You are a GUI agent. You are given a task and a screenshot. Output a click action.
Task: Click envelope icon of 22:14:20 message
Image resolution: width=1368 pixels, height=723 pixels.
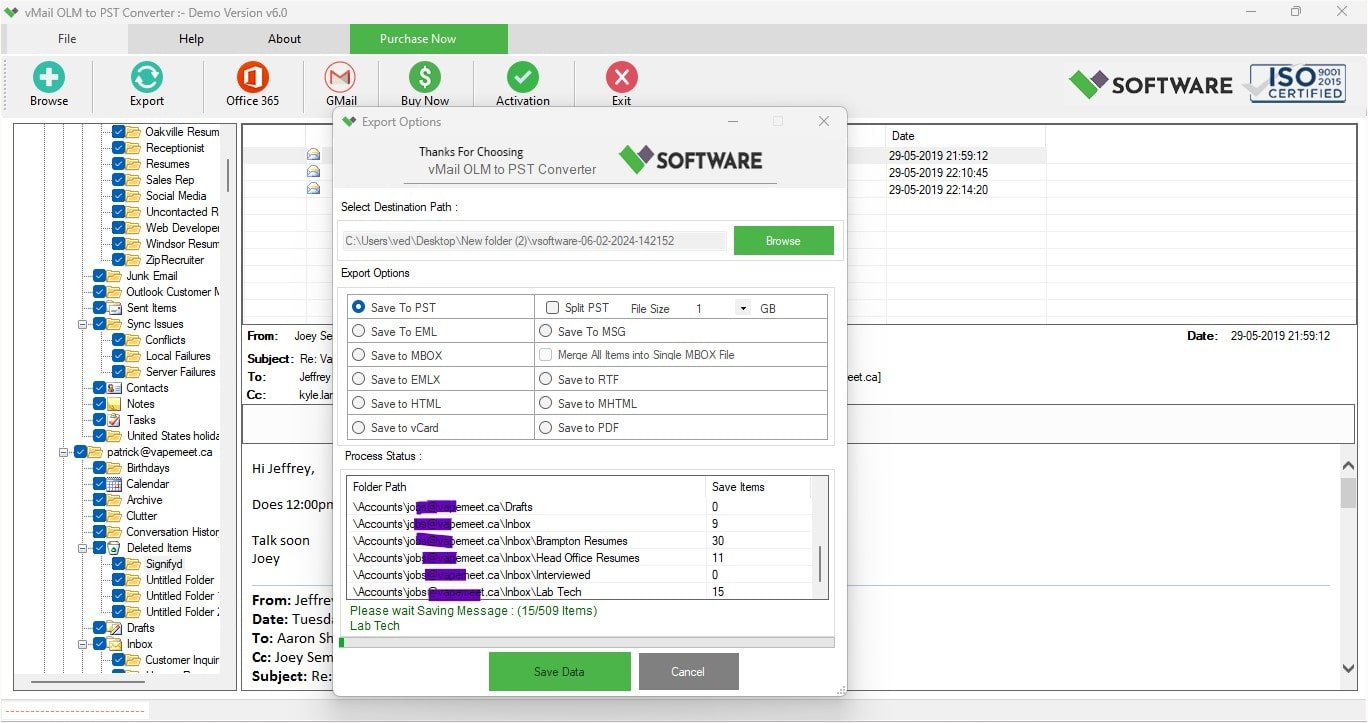[x=313, y=189]
